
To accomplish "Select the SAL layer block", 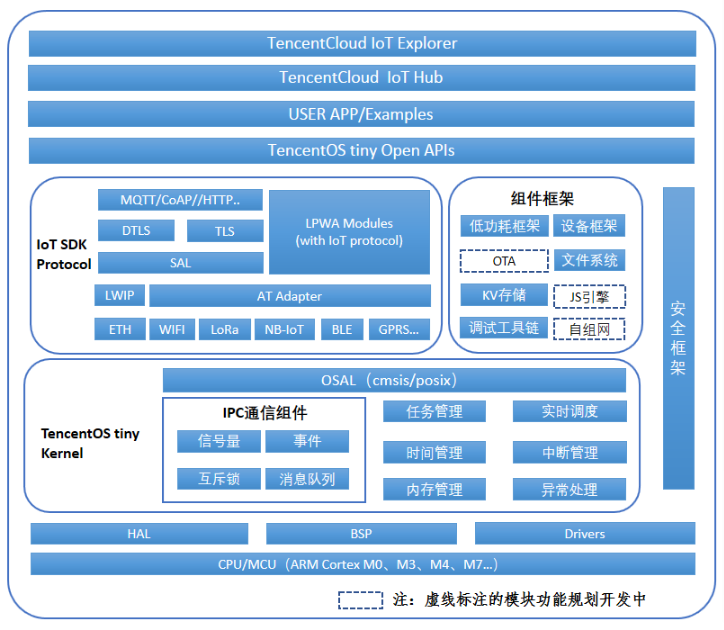I will (181, 263).
